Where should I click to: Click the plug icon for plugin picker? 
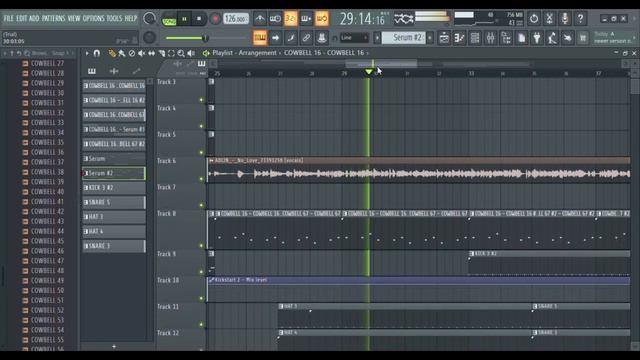coord(537,38)
